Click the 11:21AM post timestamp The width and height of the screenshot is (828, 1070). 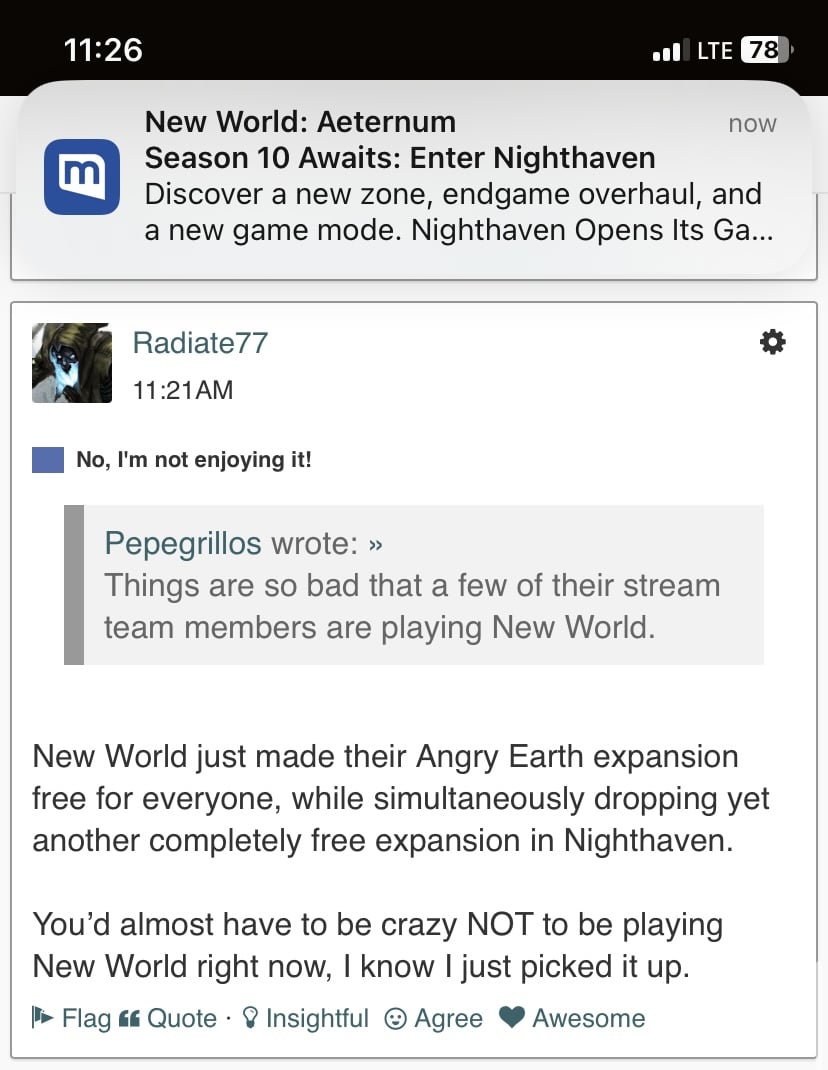point(183,390)
